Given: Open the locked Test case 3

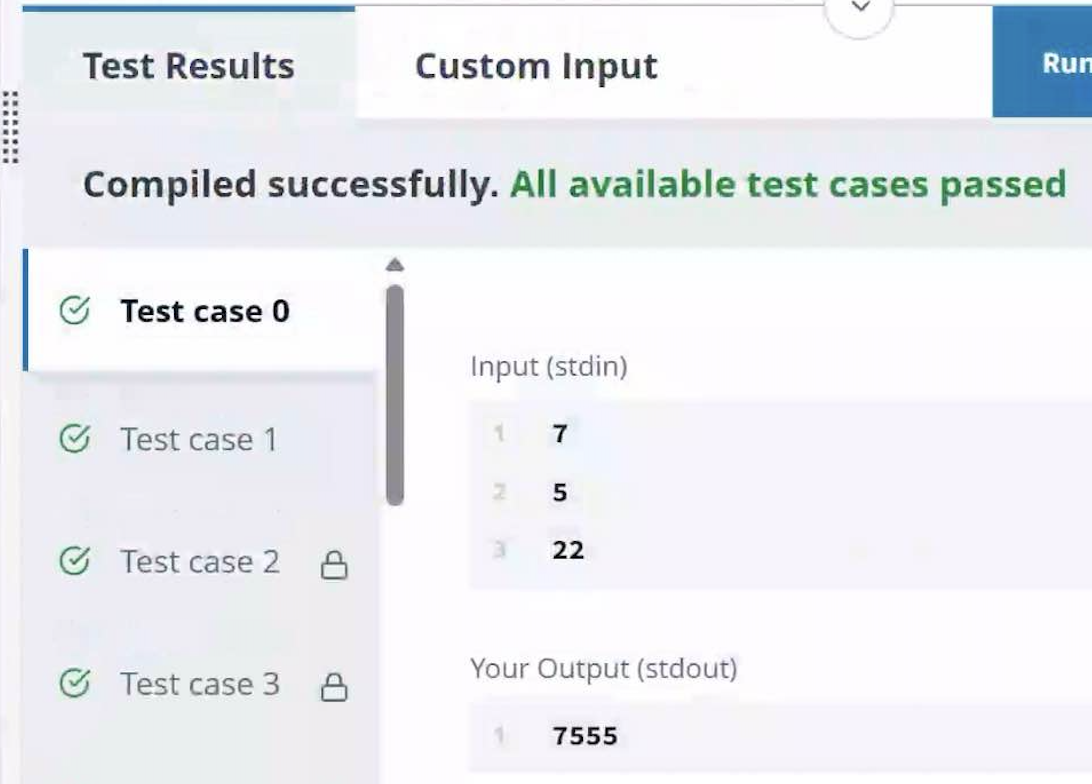Looking at the screenshot, I should coord(201,684).
